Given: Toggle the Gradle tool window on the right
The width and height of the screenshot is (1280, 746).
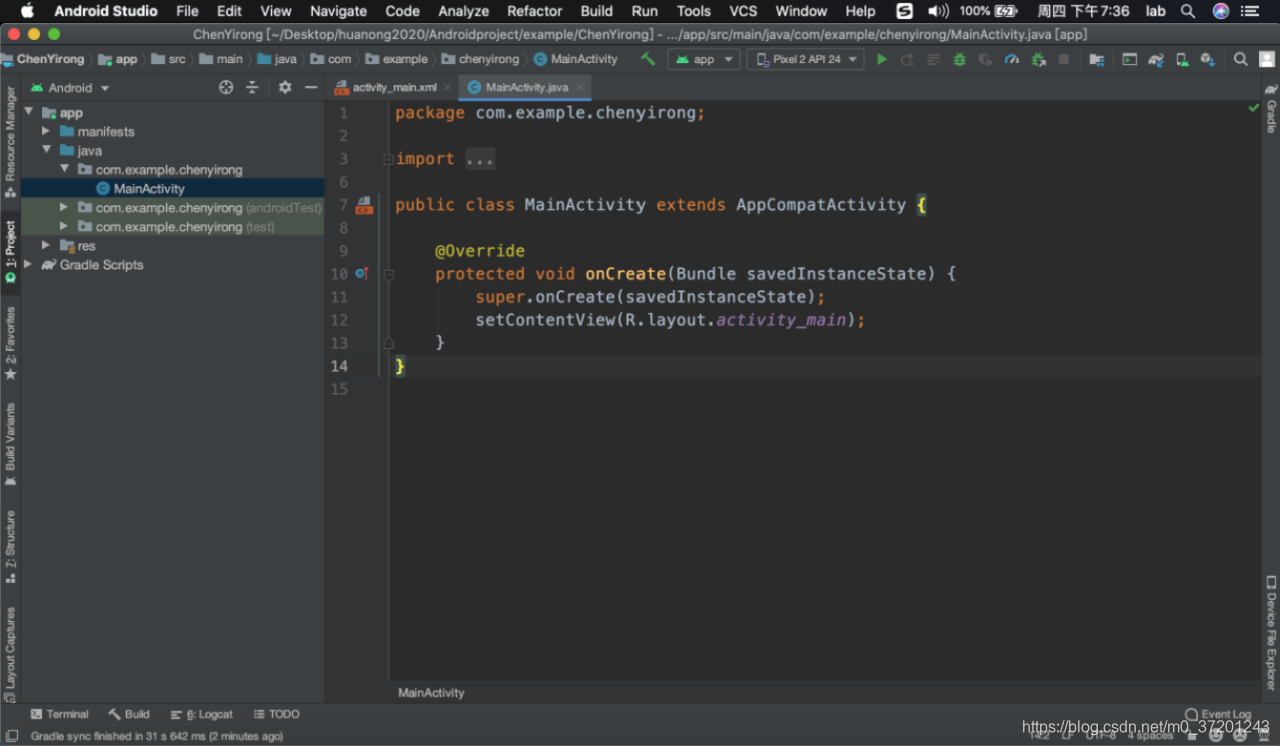Looking at the screenshot, I should tap(1271, 108).
